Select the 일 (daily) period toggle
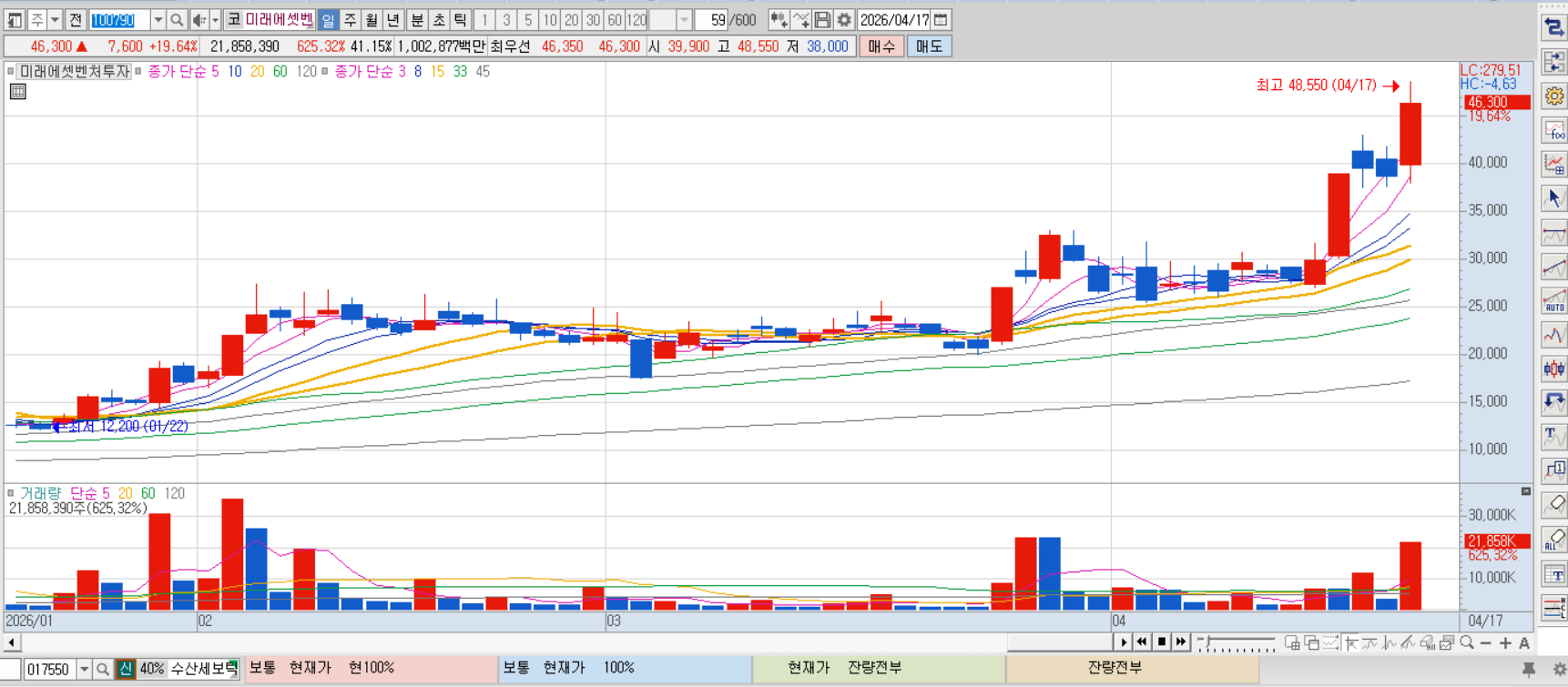1568x687 pixels. coord(328,20)
